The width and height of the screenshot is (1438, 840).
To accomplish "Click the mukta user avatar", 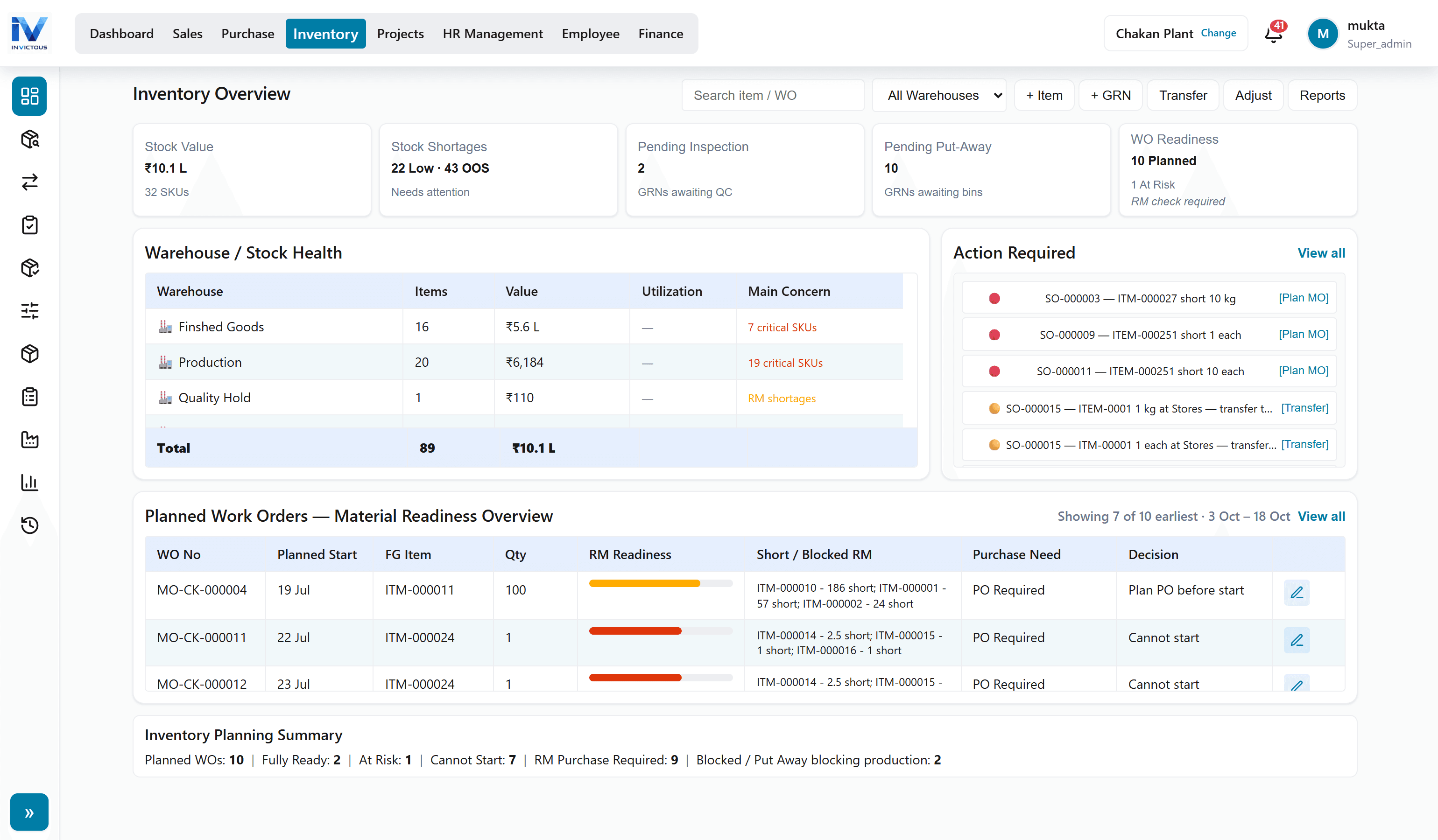I will (x=1323, y=34).
